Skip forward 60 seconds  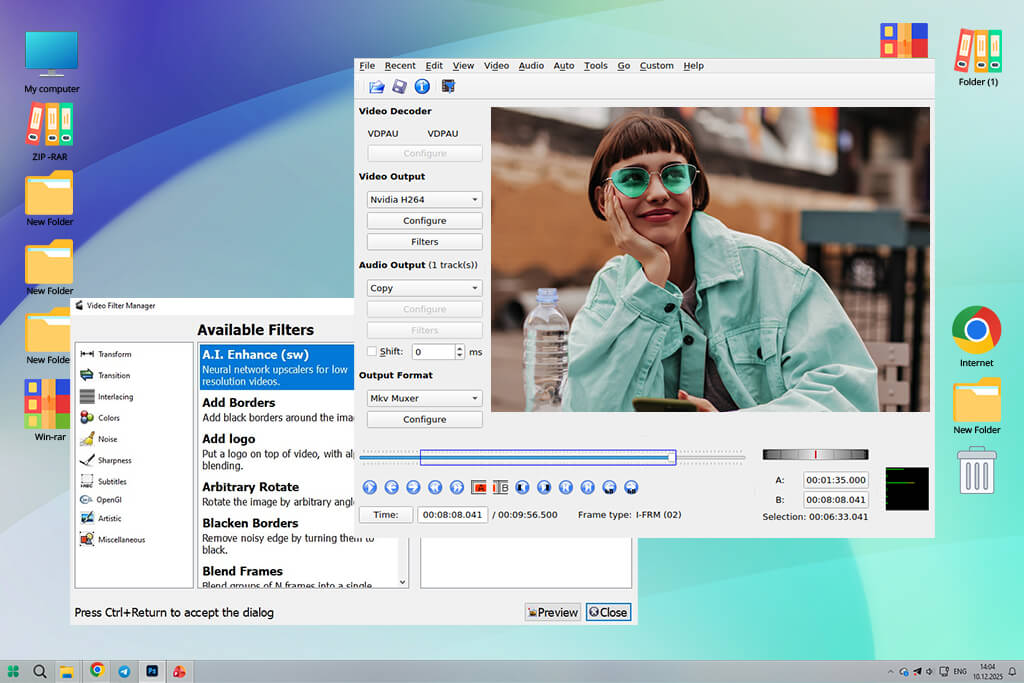coord(631,487)
